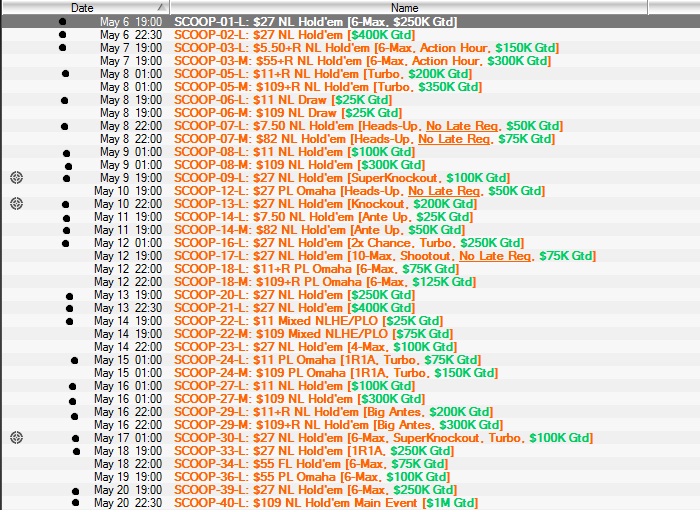The image size is (700, 512).
Task: Select SCOOP-36-L $55 PL Omaha row
Action: [350, 477]
